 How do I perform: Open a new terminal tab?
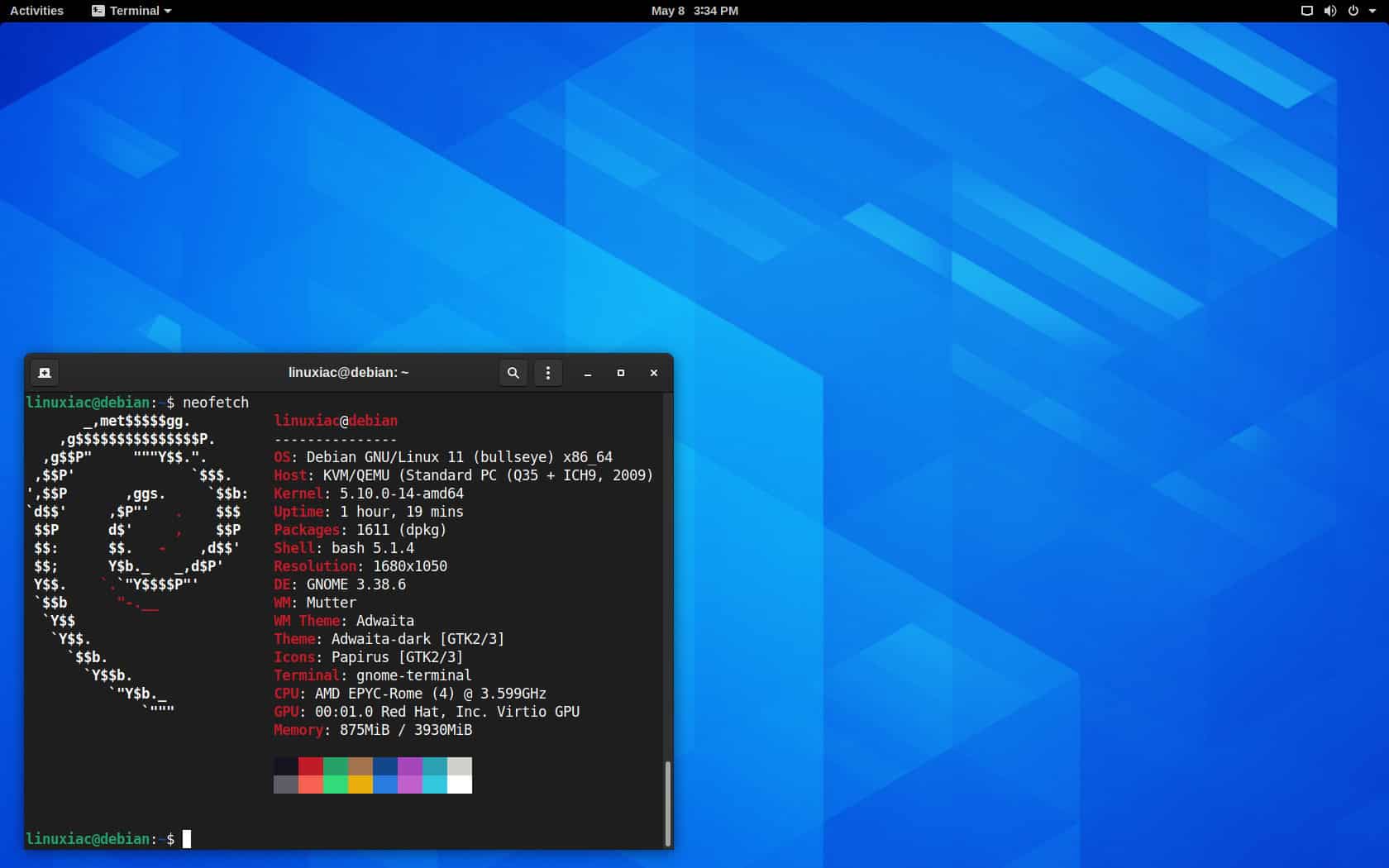(45, 373)
